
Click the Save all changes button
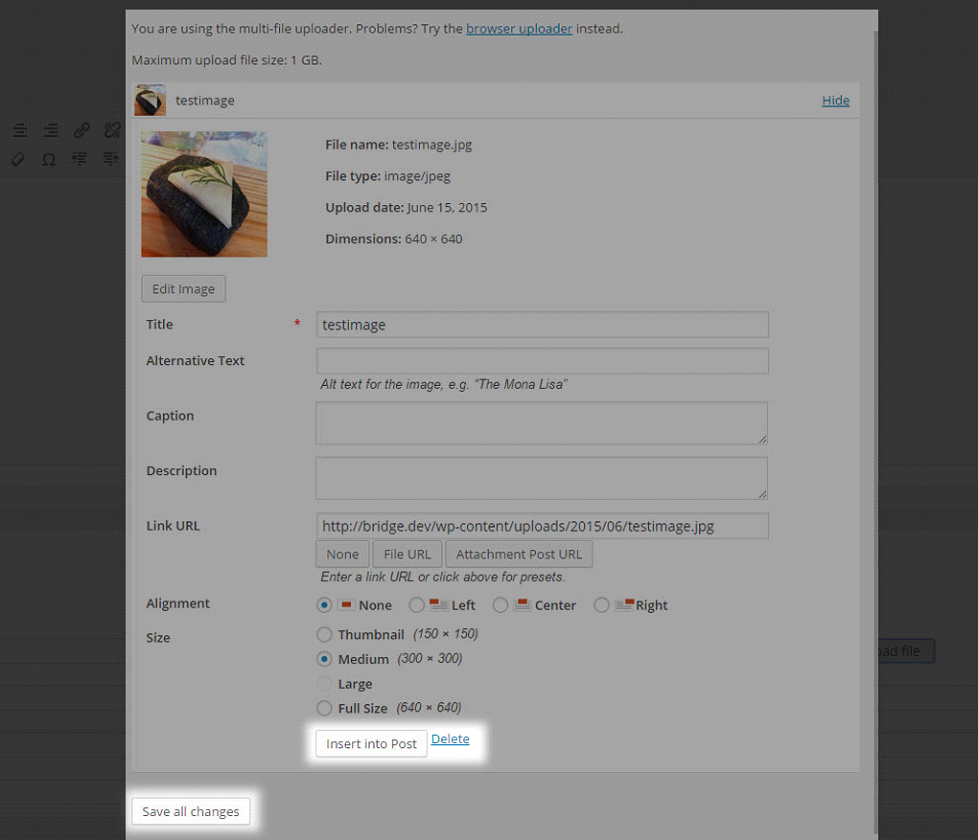tap(190, 811)
